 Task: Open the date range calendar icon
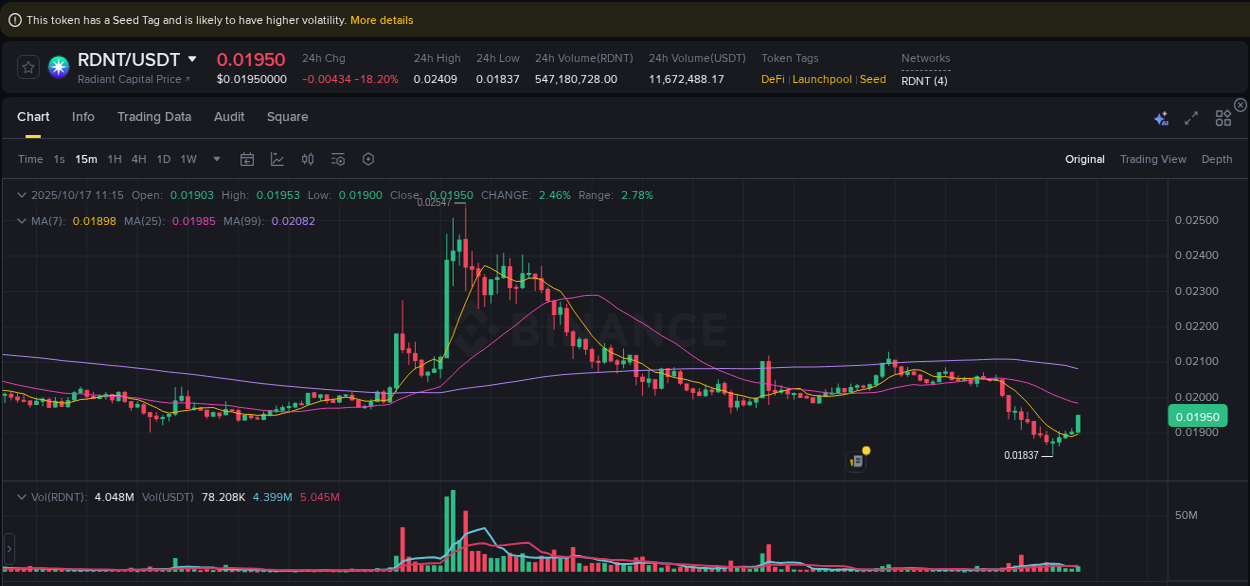247,159
